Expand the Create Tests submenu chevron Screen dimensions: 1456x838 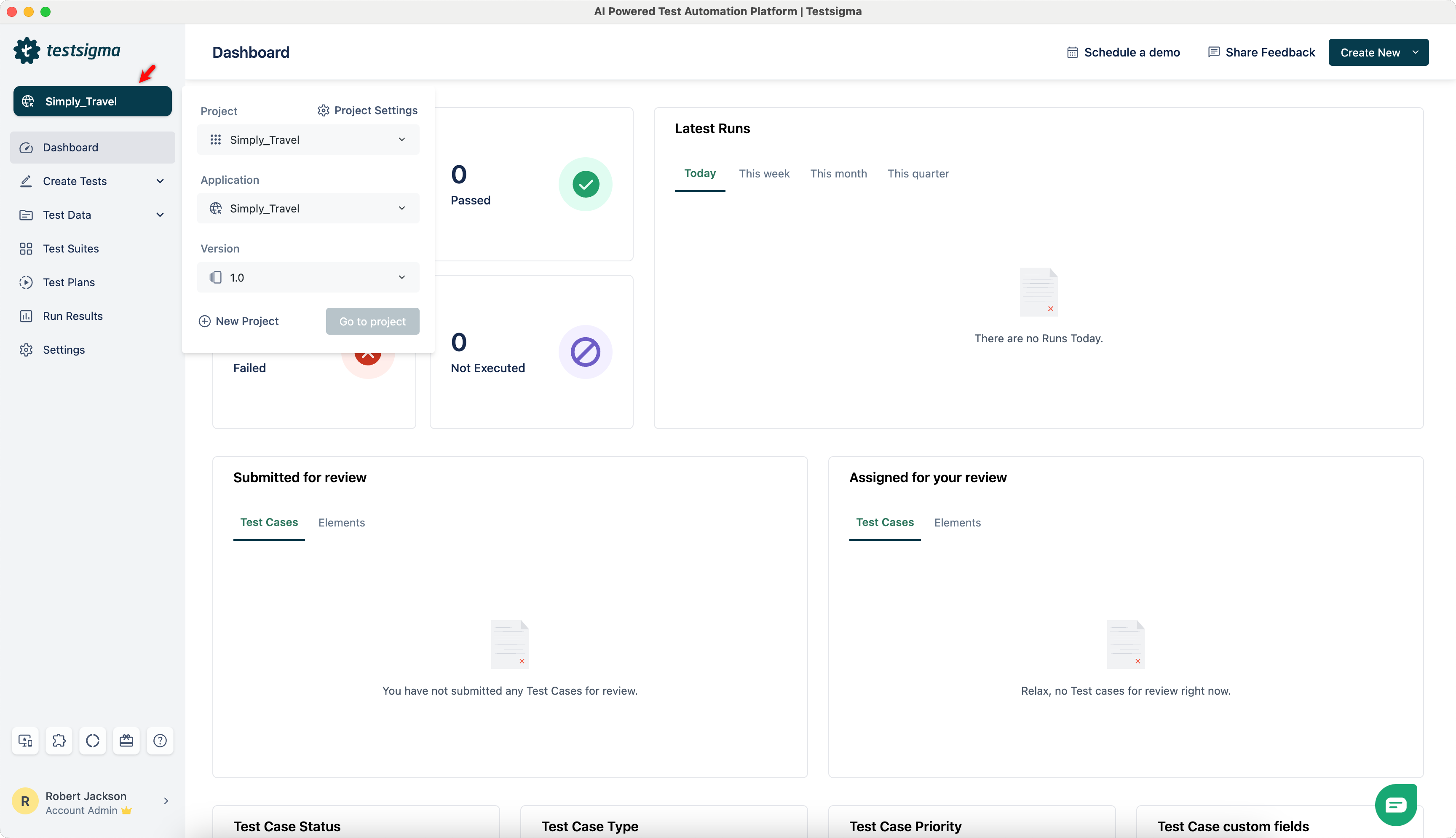pos(161,181)
